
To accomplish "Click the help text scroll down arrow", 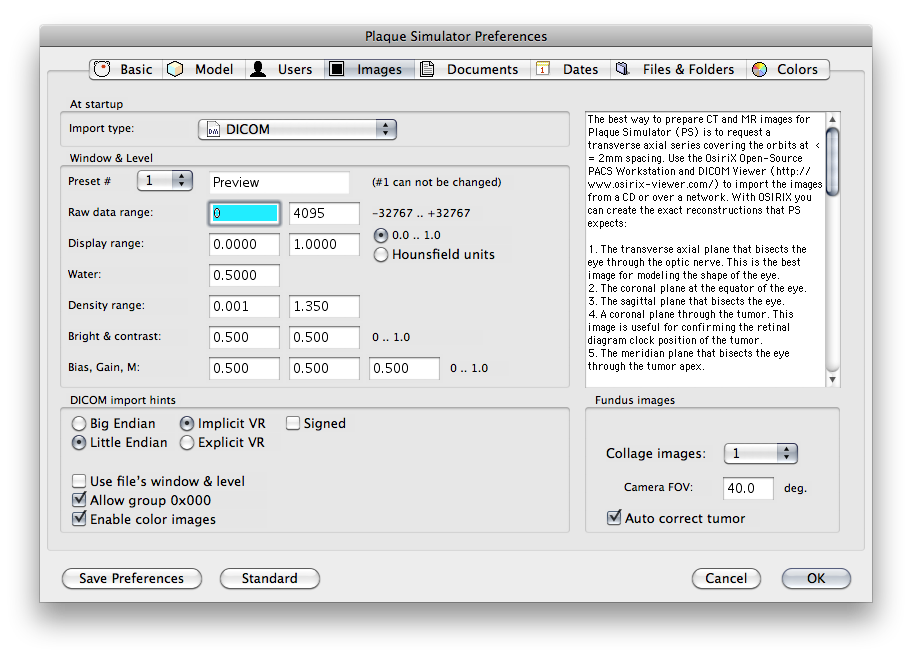I will click(833, 380).
